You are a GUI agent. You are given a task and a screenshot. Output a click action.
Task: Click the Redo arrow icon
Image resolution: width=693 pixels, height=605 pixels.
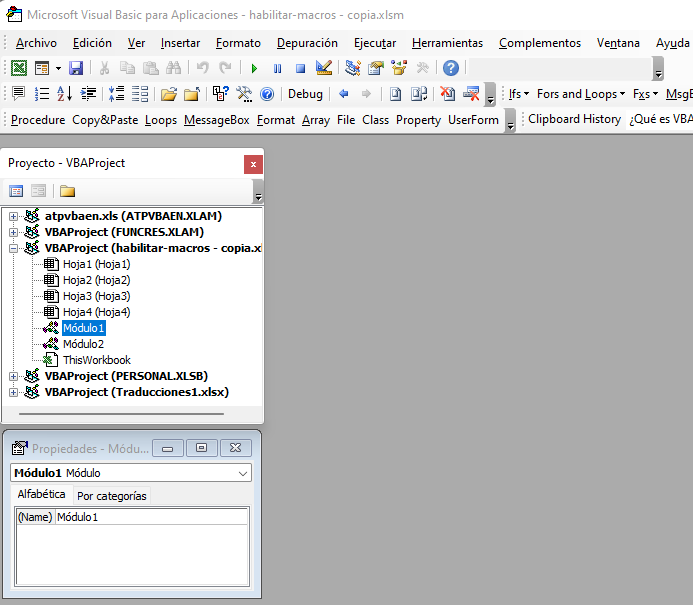tap(225, 68)
